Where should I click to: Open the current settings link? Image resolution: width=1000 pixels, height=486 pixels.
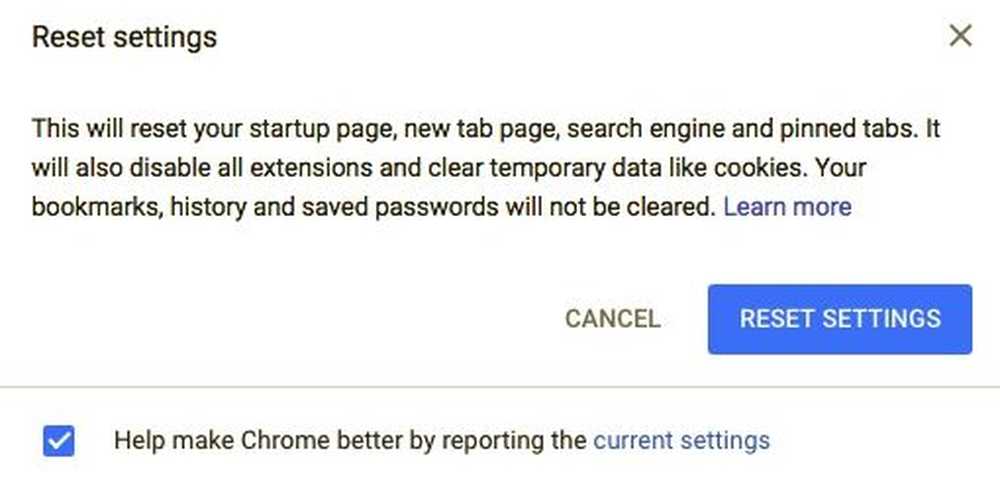point(681,441)
